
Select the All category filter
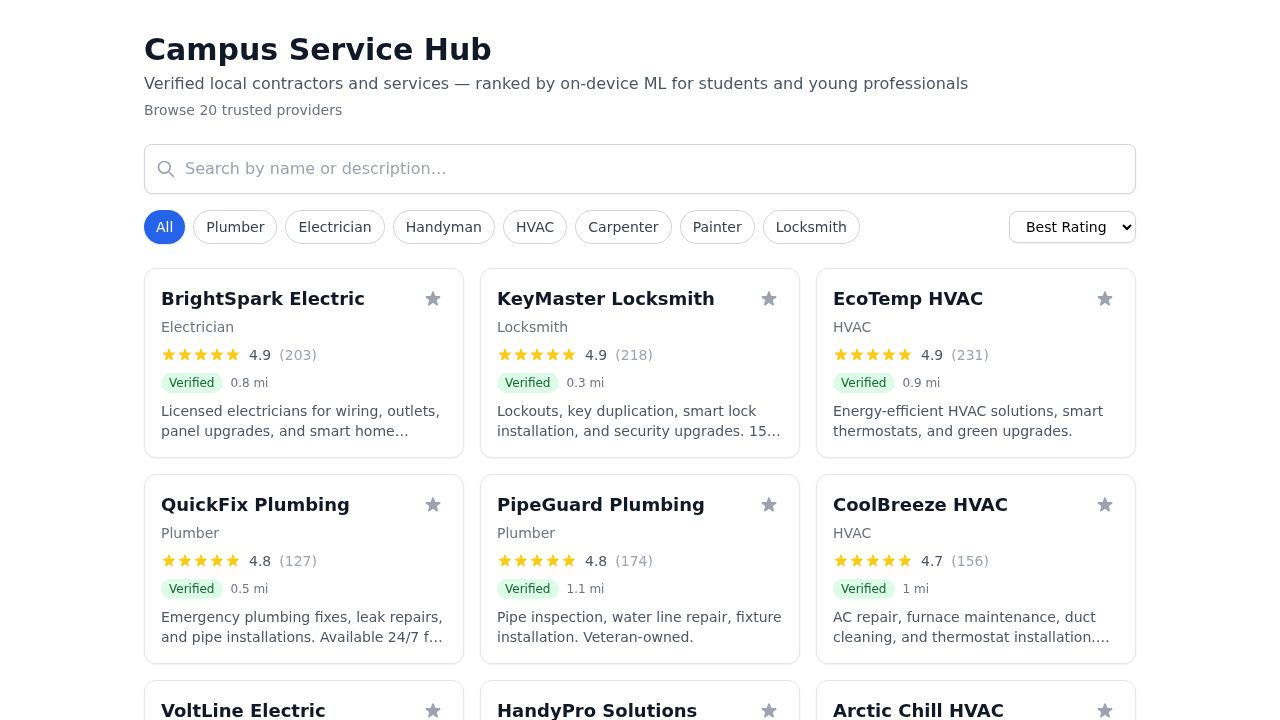164,227
